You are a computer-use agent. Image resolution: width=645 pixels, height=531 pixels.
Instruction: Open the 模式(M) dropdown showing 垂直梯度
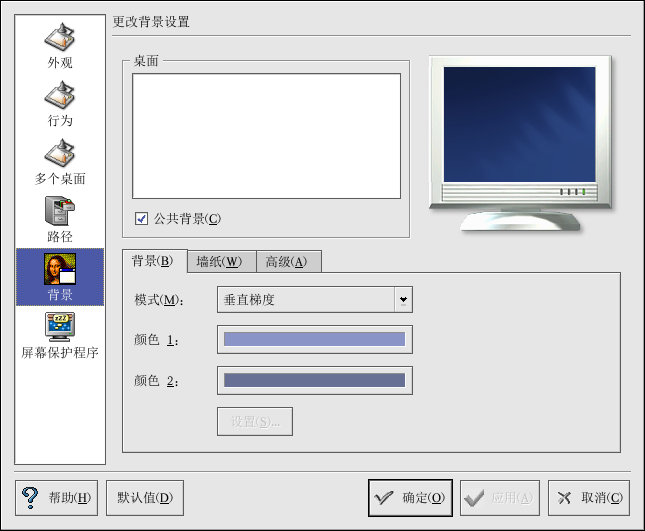[x=315, y=300]
